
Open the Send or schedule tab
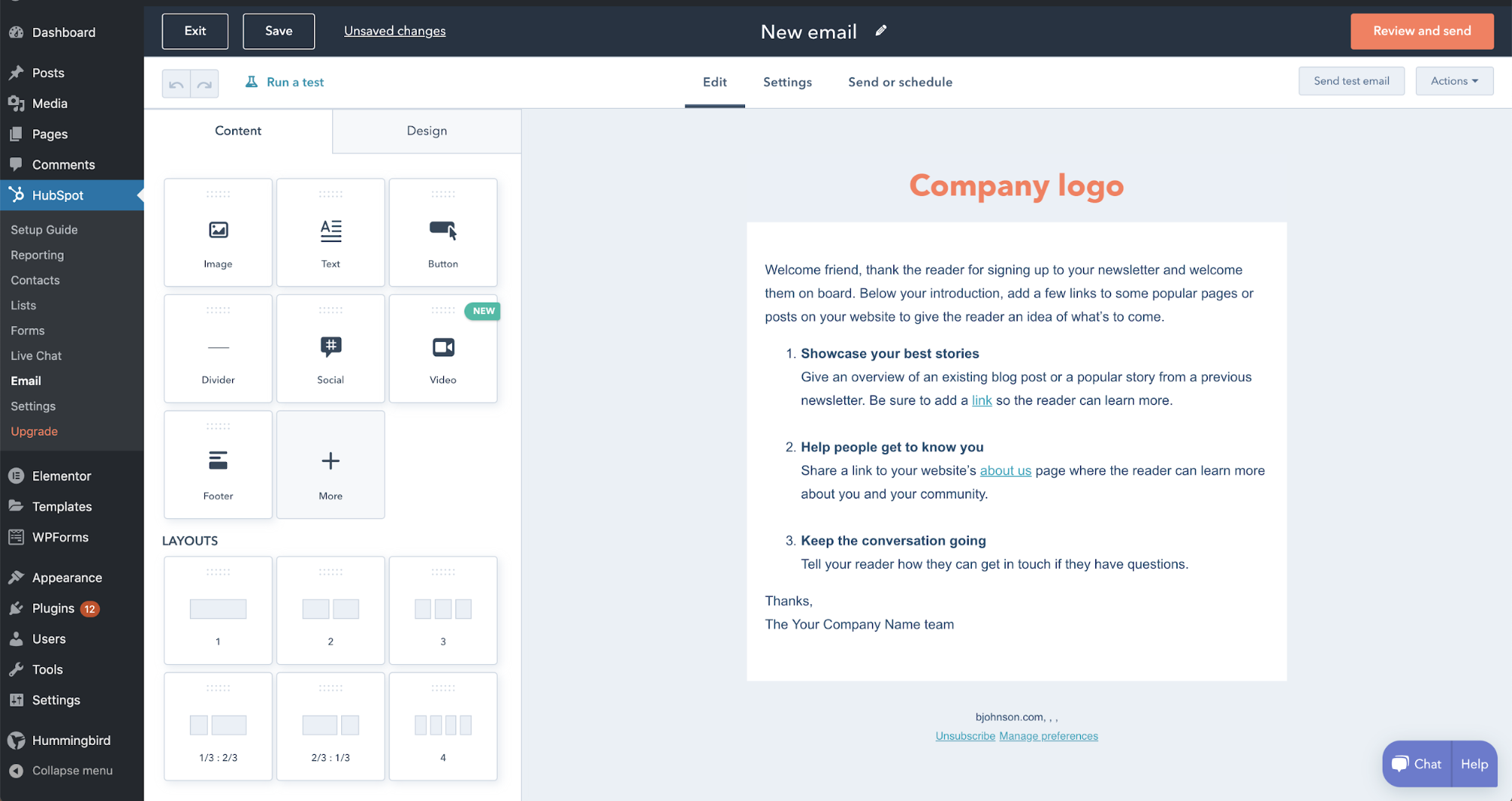(x=900, y=82)
